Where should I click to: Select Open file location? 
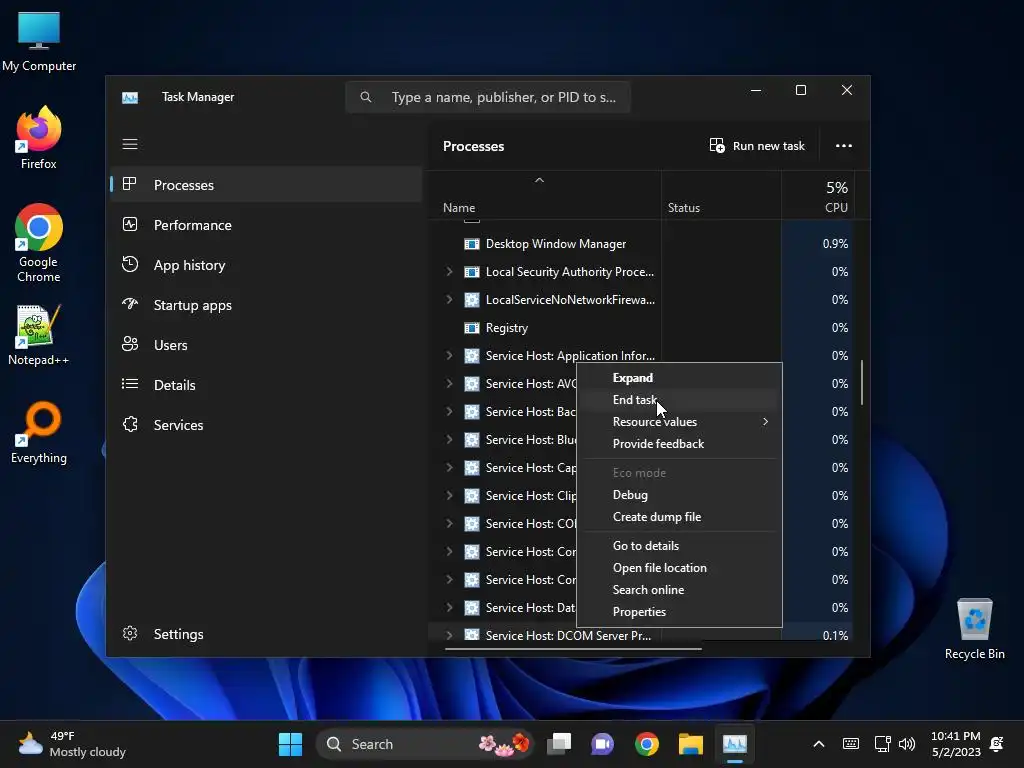[679, 568]
